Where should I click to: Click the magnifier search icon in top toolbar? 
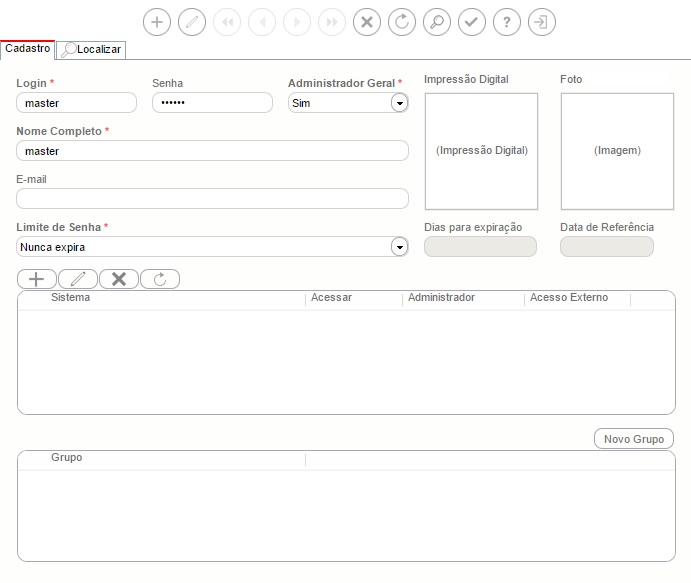tap(436, 22)
